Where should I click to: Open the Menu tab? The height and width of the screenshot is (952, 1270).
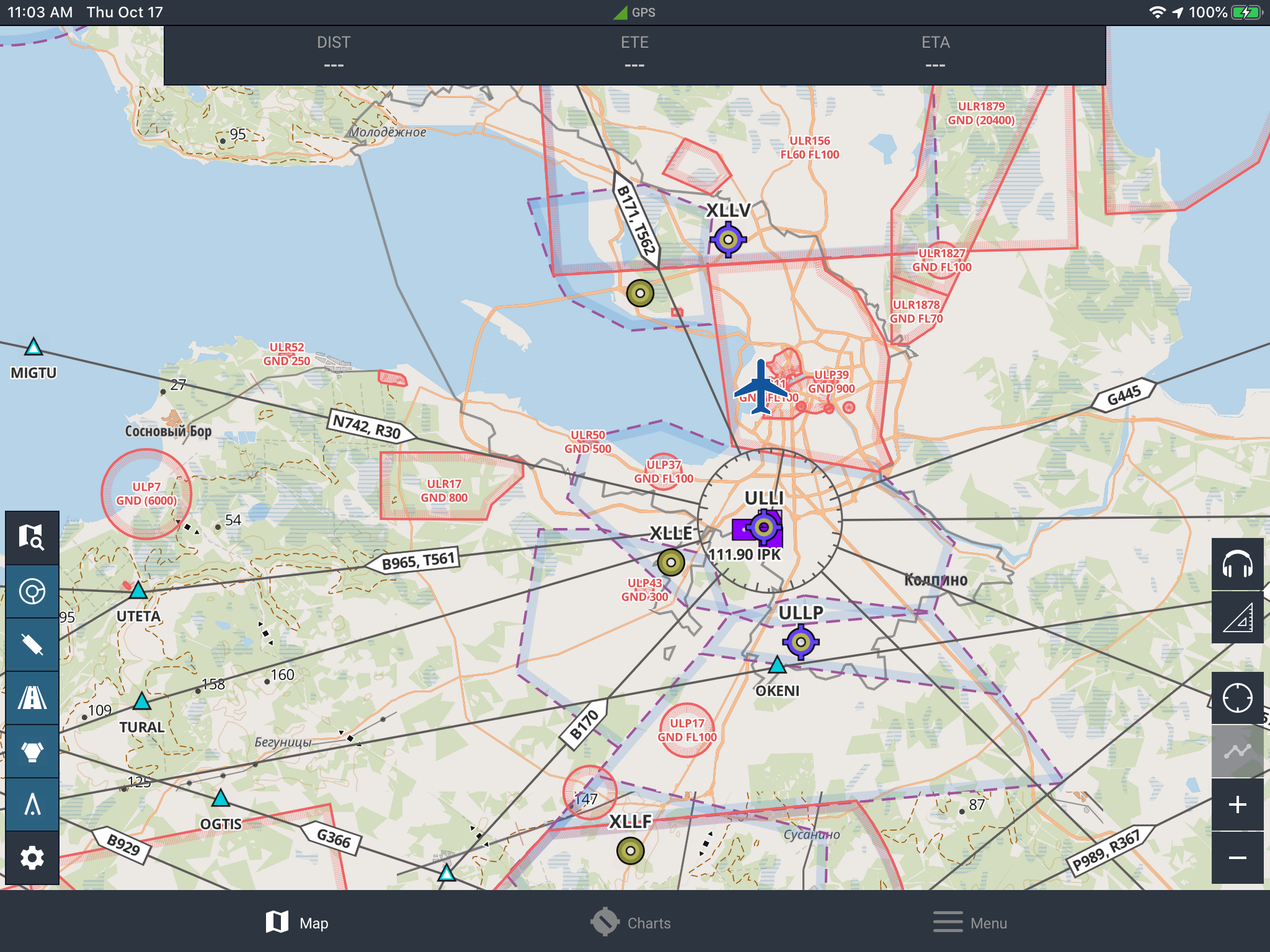[970, 923]
